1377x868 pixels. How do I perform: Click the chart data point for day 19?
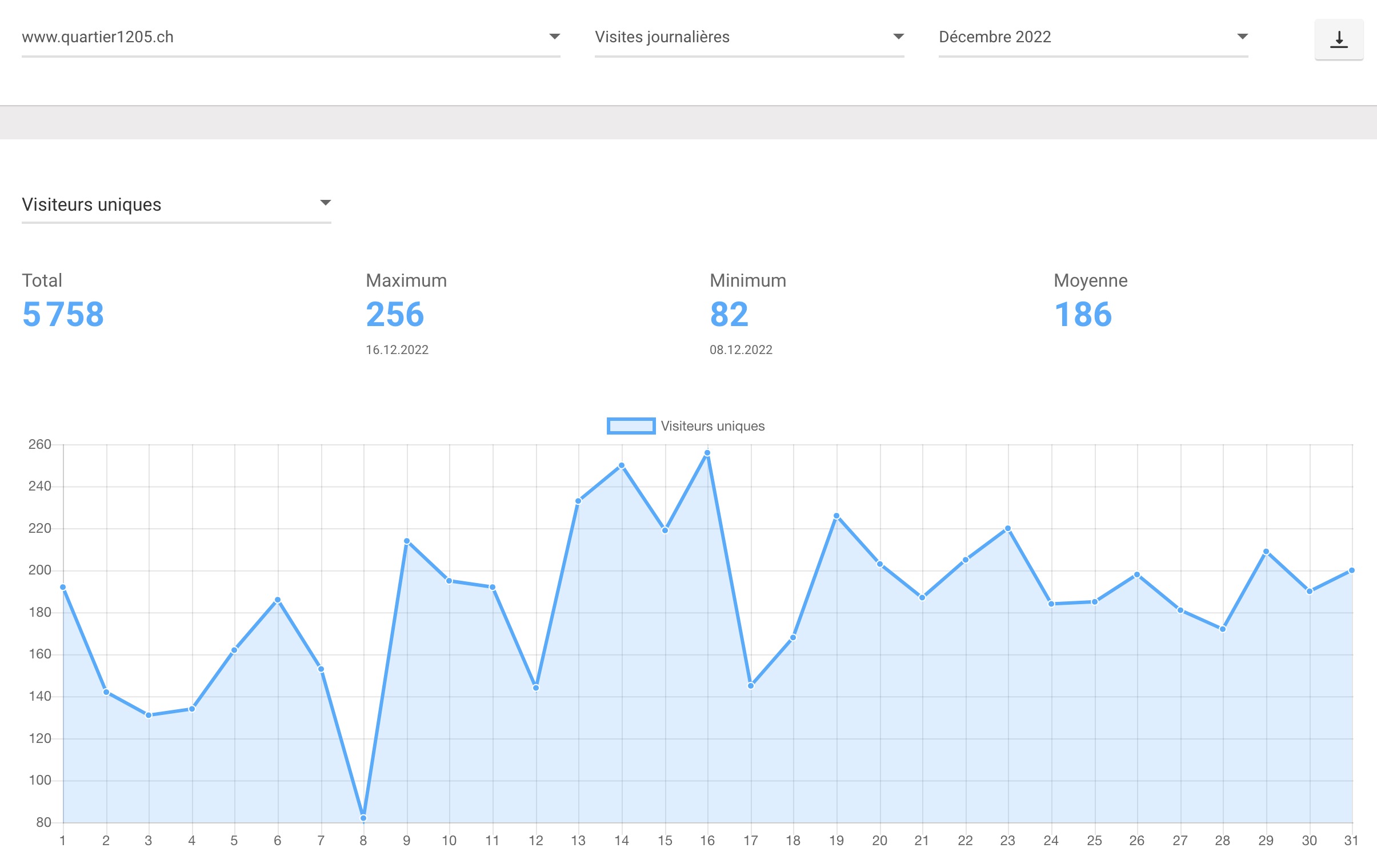836,516
